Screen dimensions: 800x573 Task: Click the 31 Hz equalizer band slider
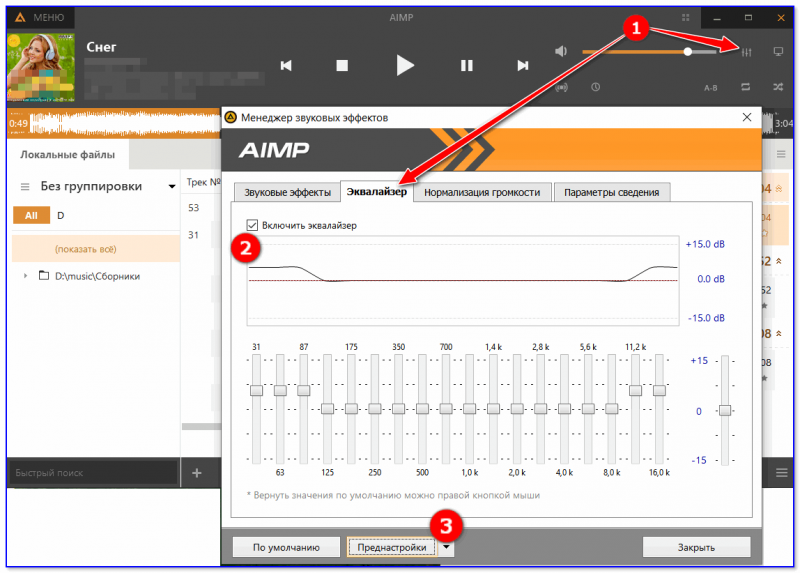(256, 390)
